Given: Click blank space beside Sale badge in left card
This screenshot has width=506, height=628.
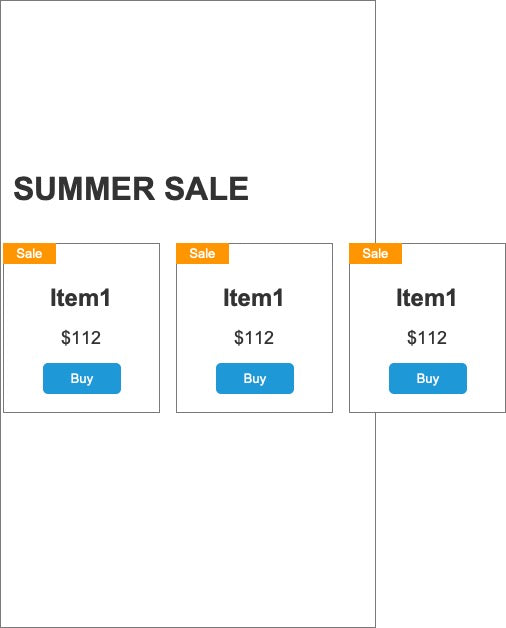Looking at the screenshot, I should point(107,254).
